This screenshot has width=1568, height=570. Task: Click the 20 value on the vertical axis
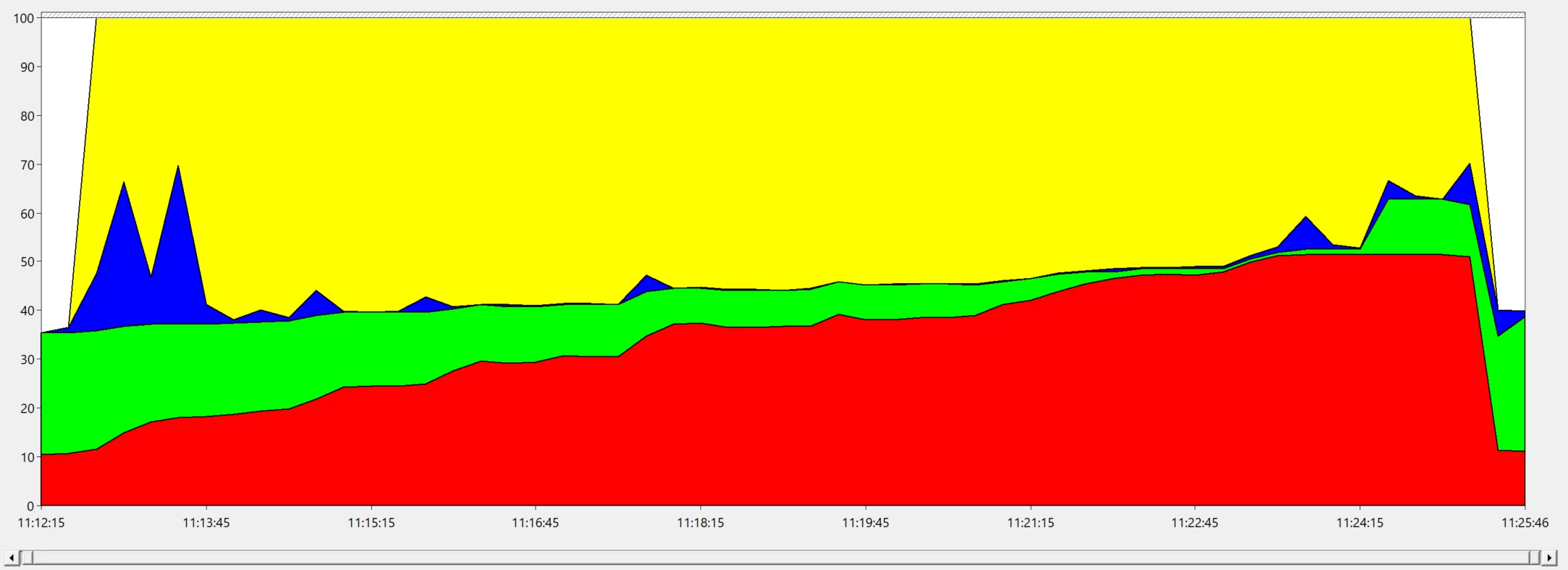pyautogui.click(x=28, y=408)
